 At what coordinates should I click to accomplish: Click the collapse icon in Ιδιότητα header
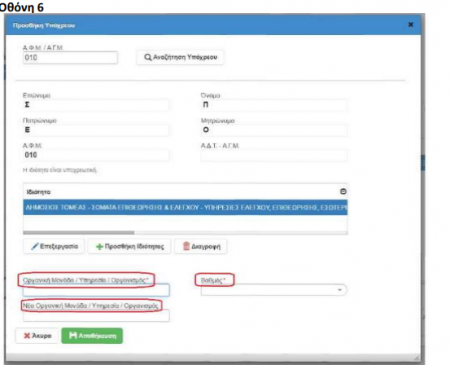(343, 191)
